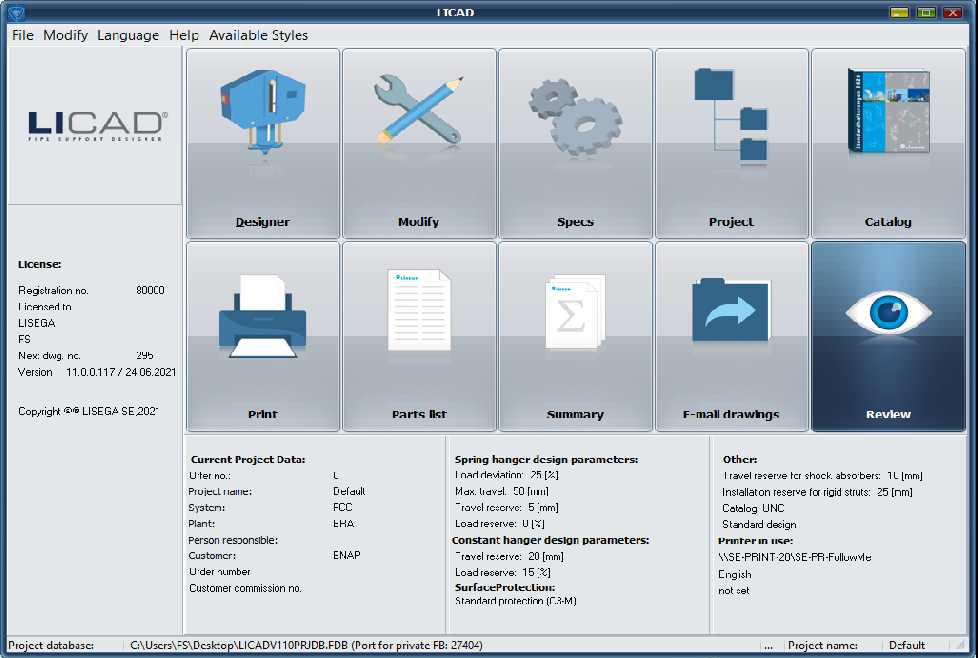
Task: Open the File menu
Action: [22, 36]
